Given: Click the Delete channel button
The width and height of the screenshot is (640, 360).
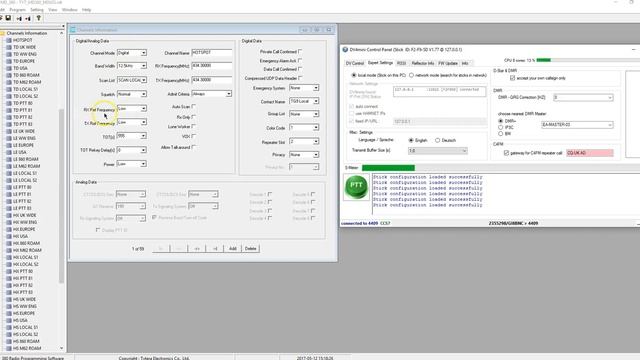Looking at the screenshot, I should click(251, 249).
